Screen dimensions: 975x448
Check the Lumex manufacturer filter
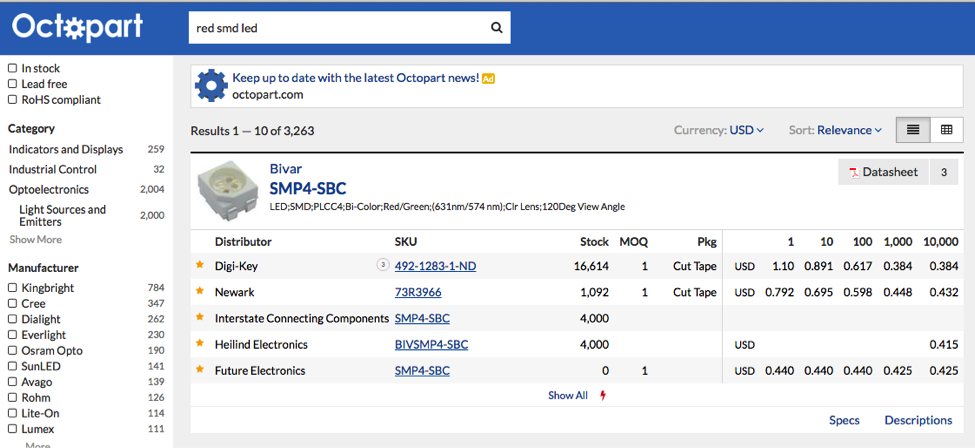[12, 429]
